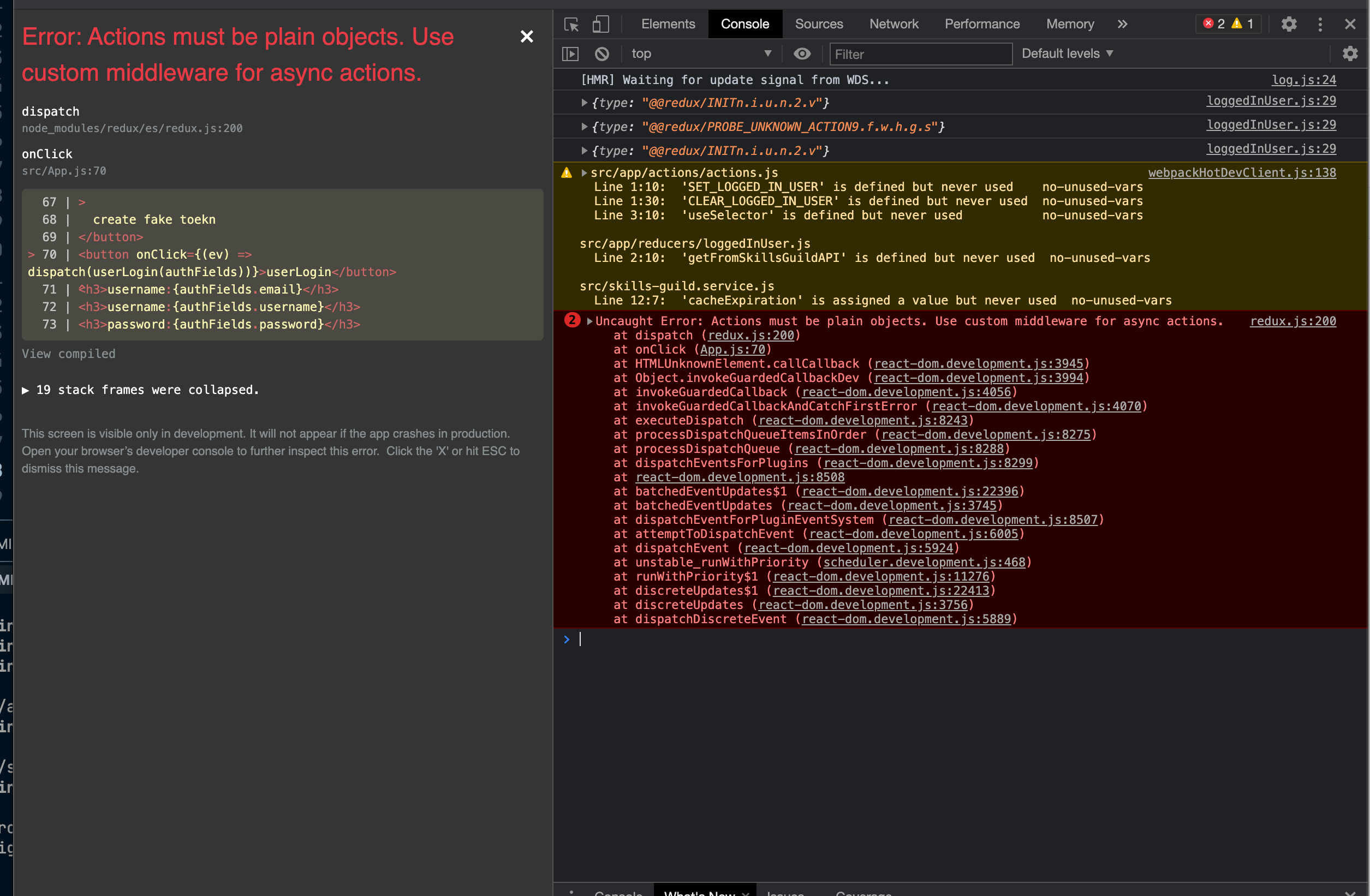Dismiss the error overlay with the X
The height and width of the screenshot is (896, 1370).
pos(526,37)
